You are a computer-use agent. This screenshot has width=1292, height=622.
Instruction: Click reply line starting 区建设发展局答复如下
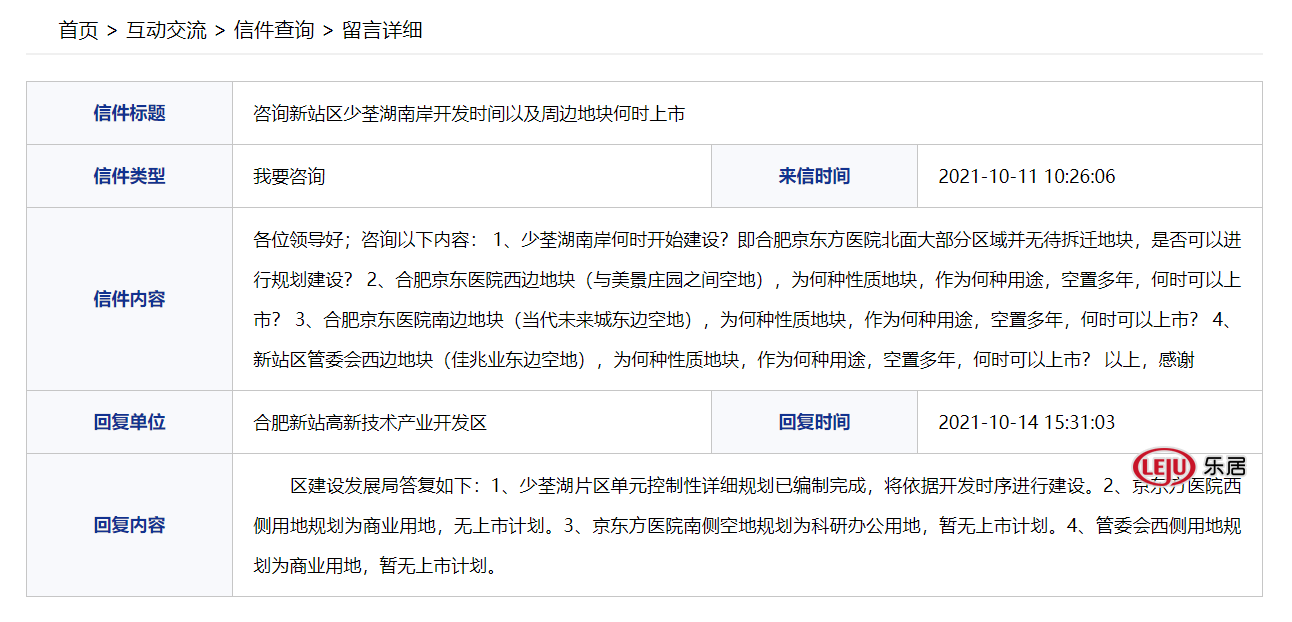pos(766,486)
